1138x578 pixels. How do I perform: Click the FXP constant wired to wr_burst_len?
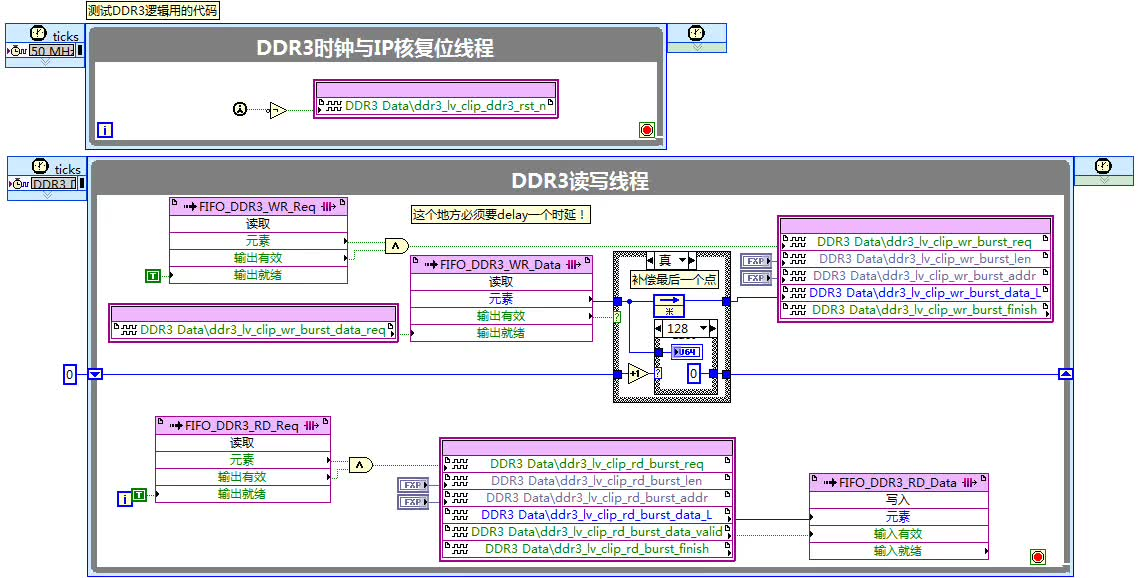click(x=756, y=261)
